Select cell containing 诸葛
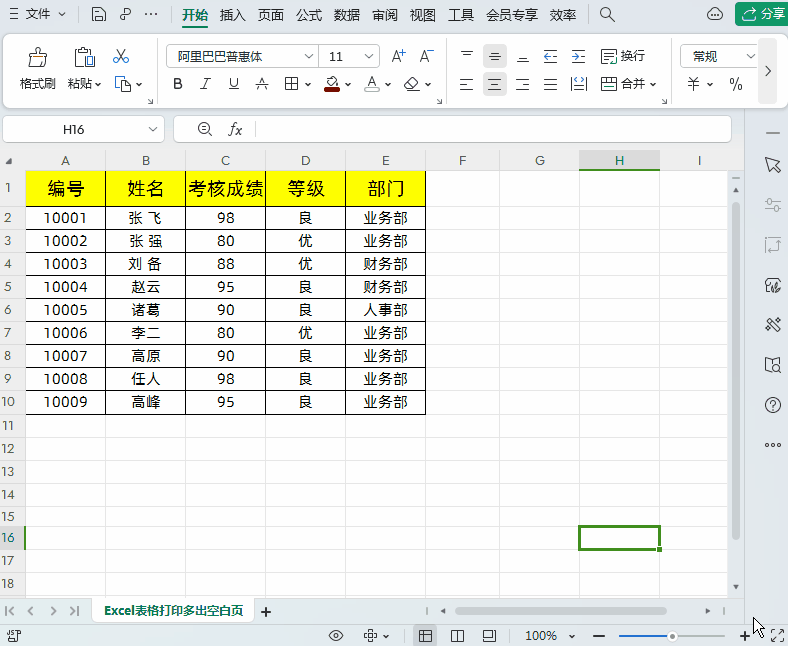This screenshot has height=646, width=788. pos(145,310)
